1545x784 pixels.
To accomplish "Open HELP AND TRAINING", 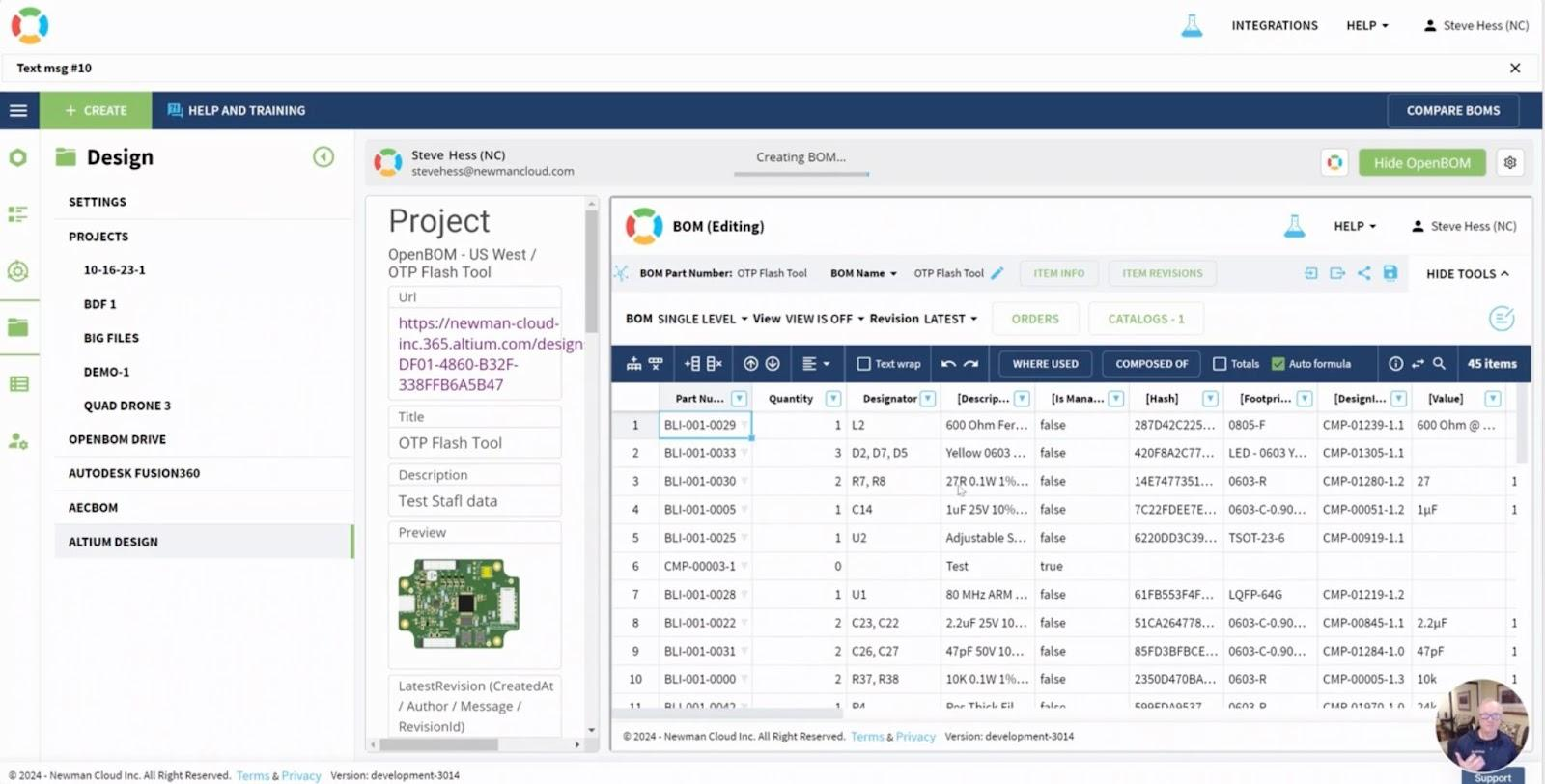I will pos(237,110).
